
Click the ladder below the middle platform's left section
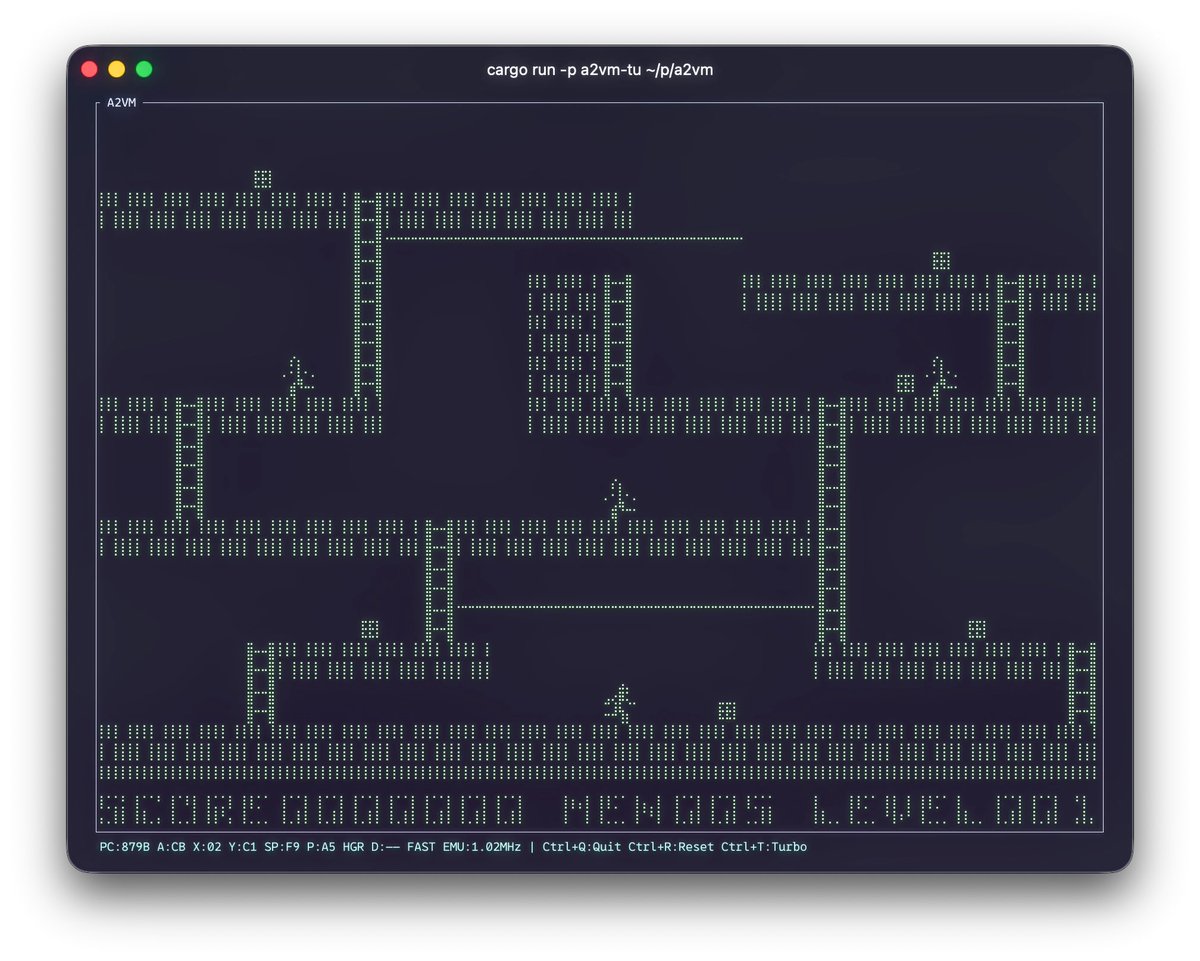click(440, 581)
